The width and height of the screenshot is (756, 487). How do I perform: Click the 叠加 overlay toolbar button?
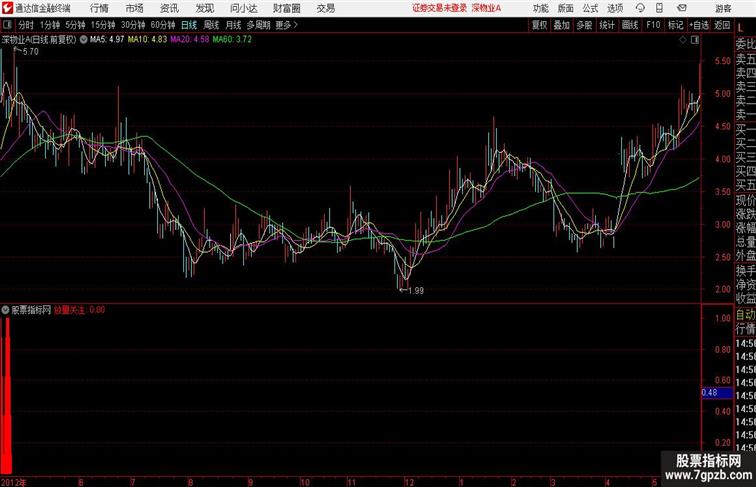(x=562, y=25)
